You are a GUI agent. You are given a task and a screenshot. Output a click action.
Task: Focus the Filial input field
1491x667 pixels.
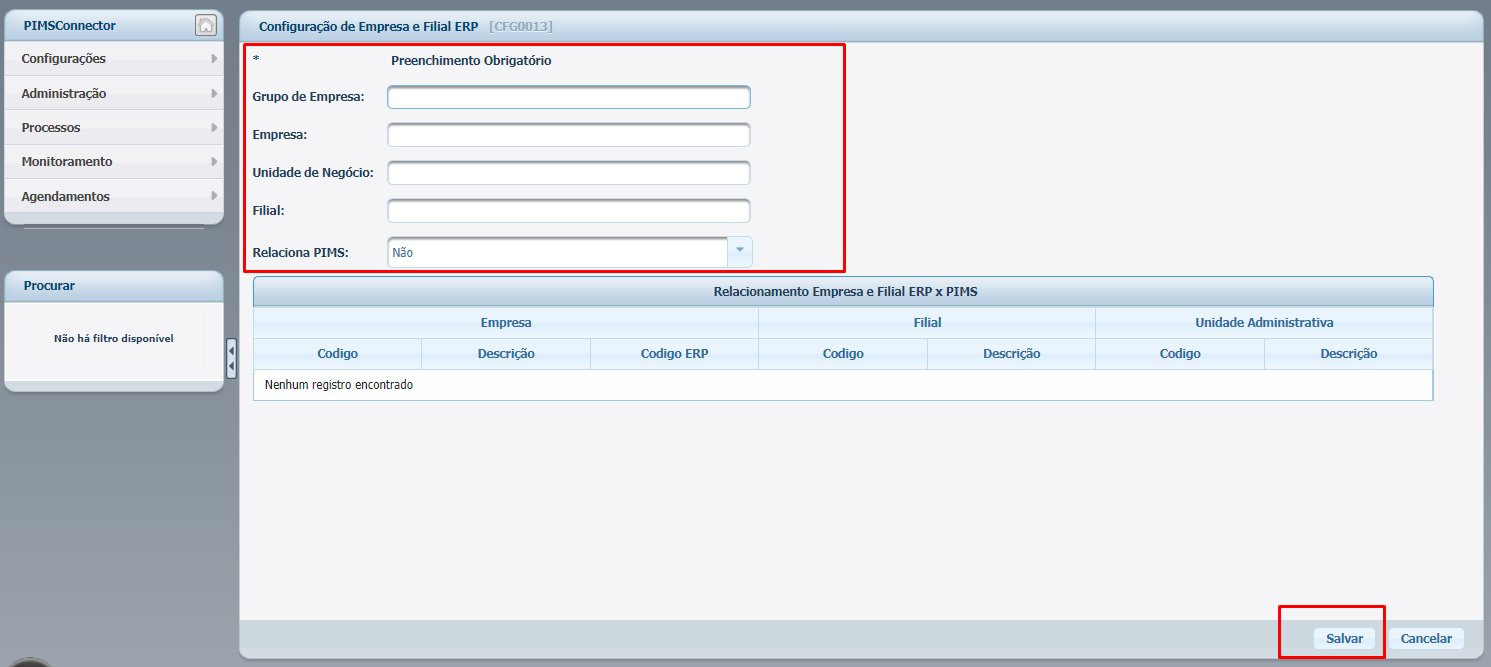tap(569, 211)
